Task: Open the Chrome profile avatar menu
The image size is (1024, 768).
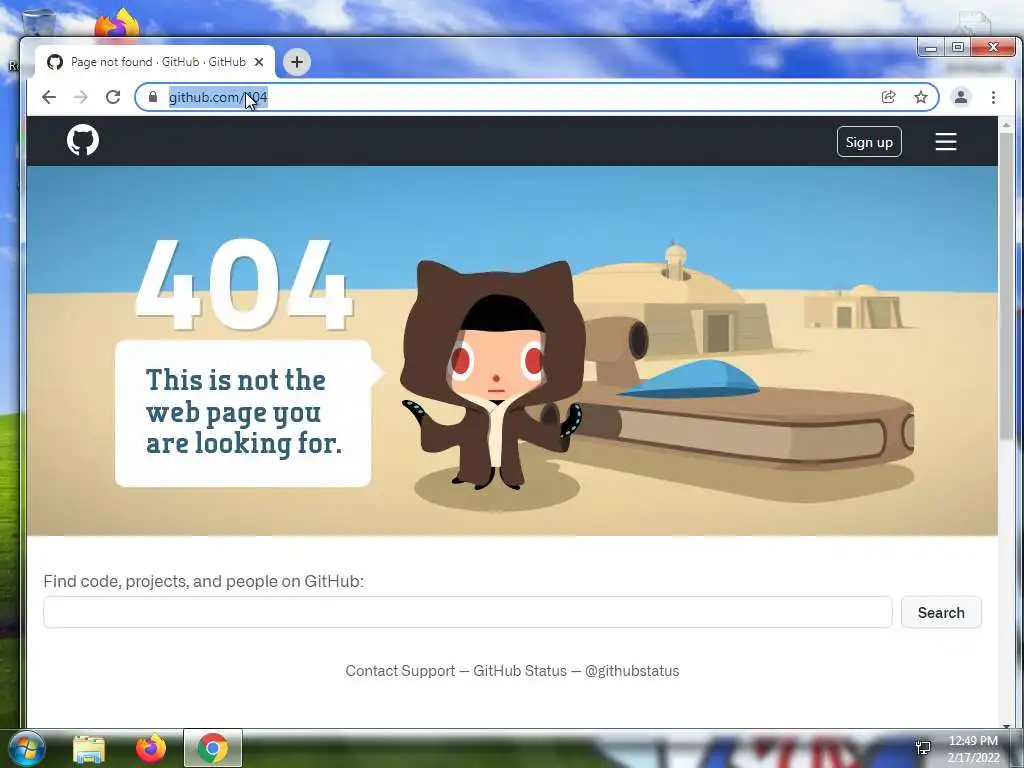Action: coord(961,97)
